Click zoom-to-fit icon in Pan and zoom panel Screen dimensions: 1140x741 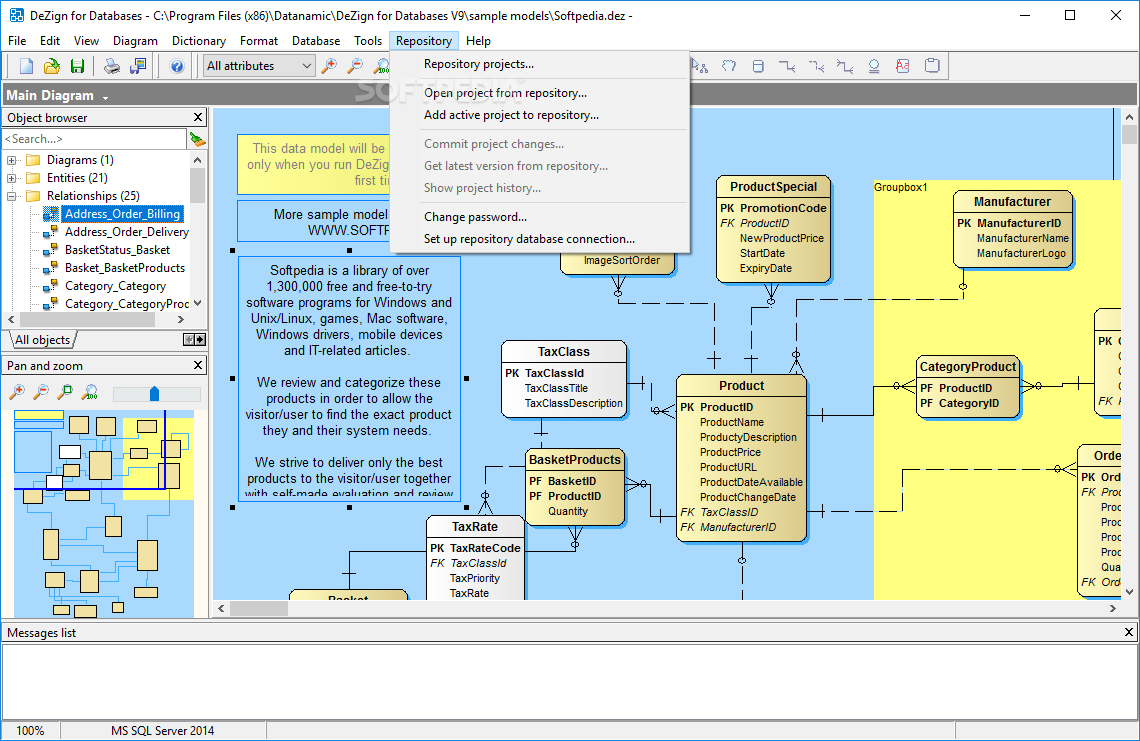pos(65,393)
